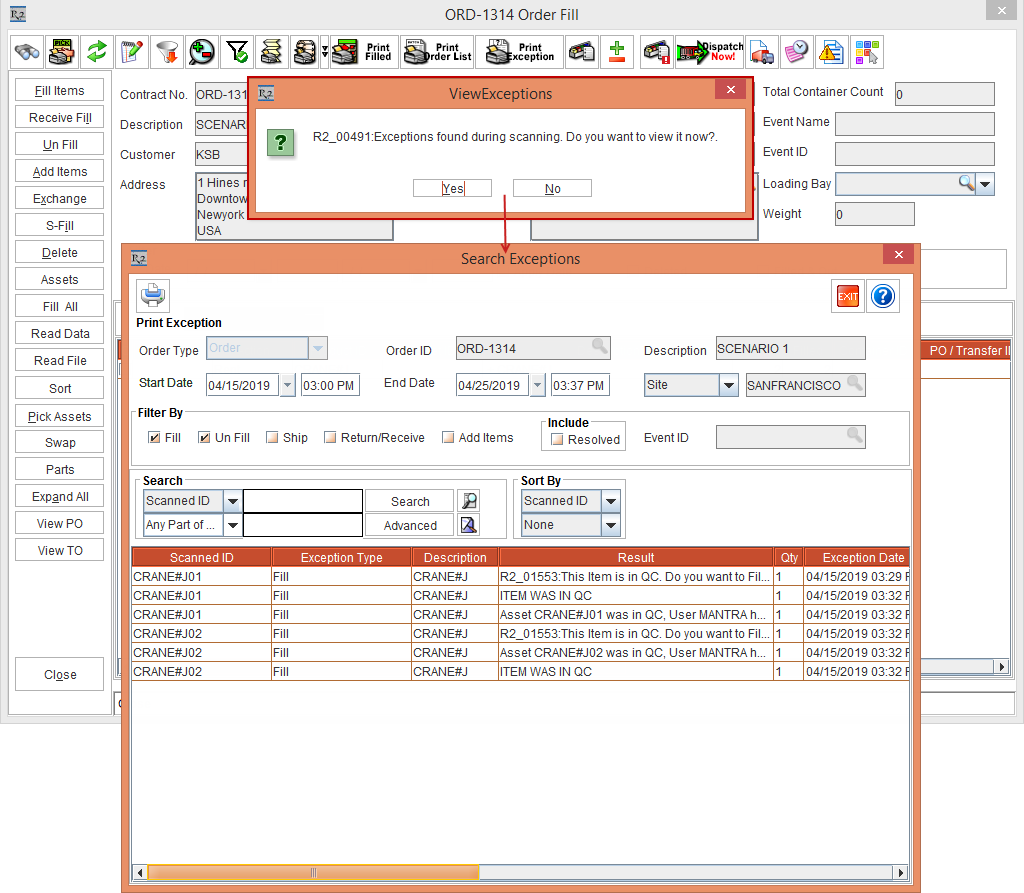The image size is (1024, 893).
Task: Click Print Filled toolbar button
Action: click(x=364, y=52)
